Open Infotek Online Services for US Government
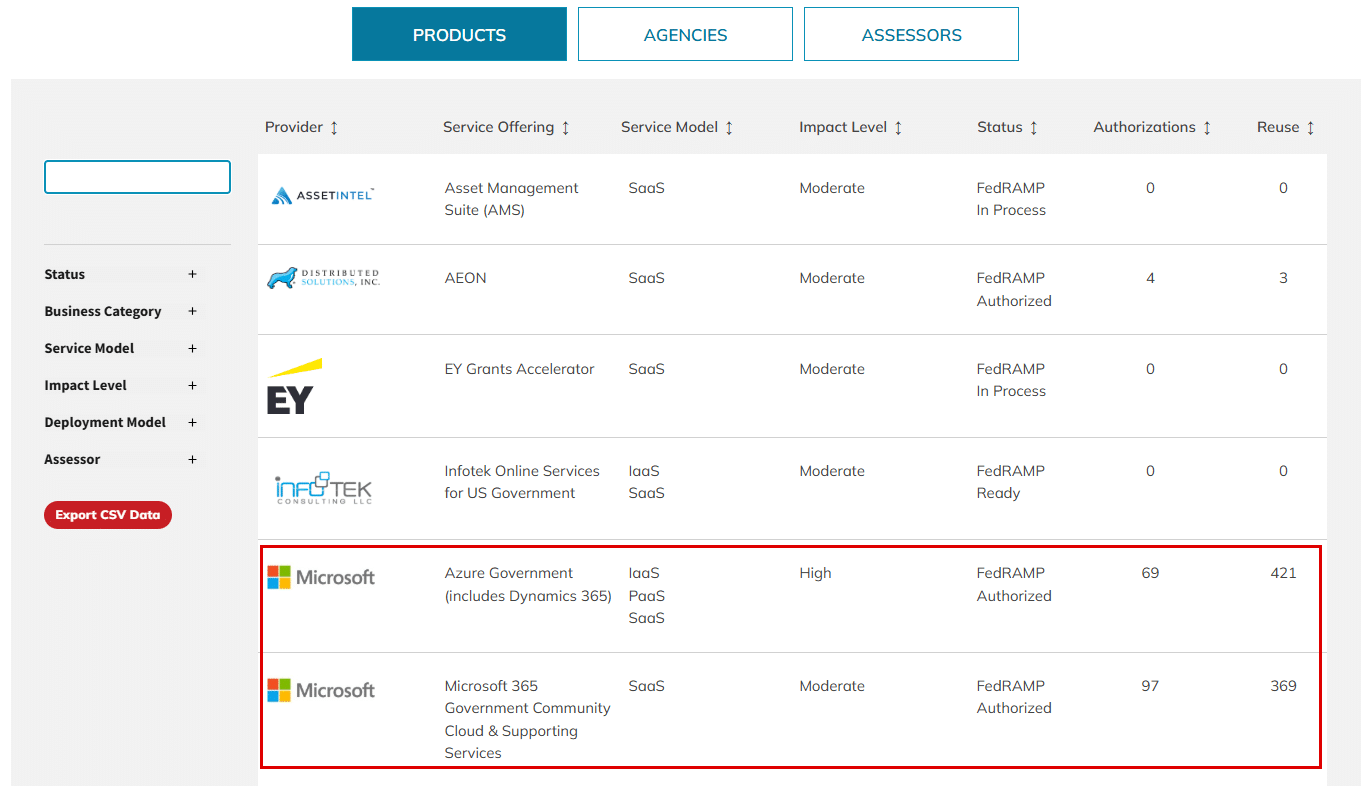This screenshot has width=1372, height=786. (522, 482)
